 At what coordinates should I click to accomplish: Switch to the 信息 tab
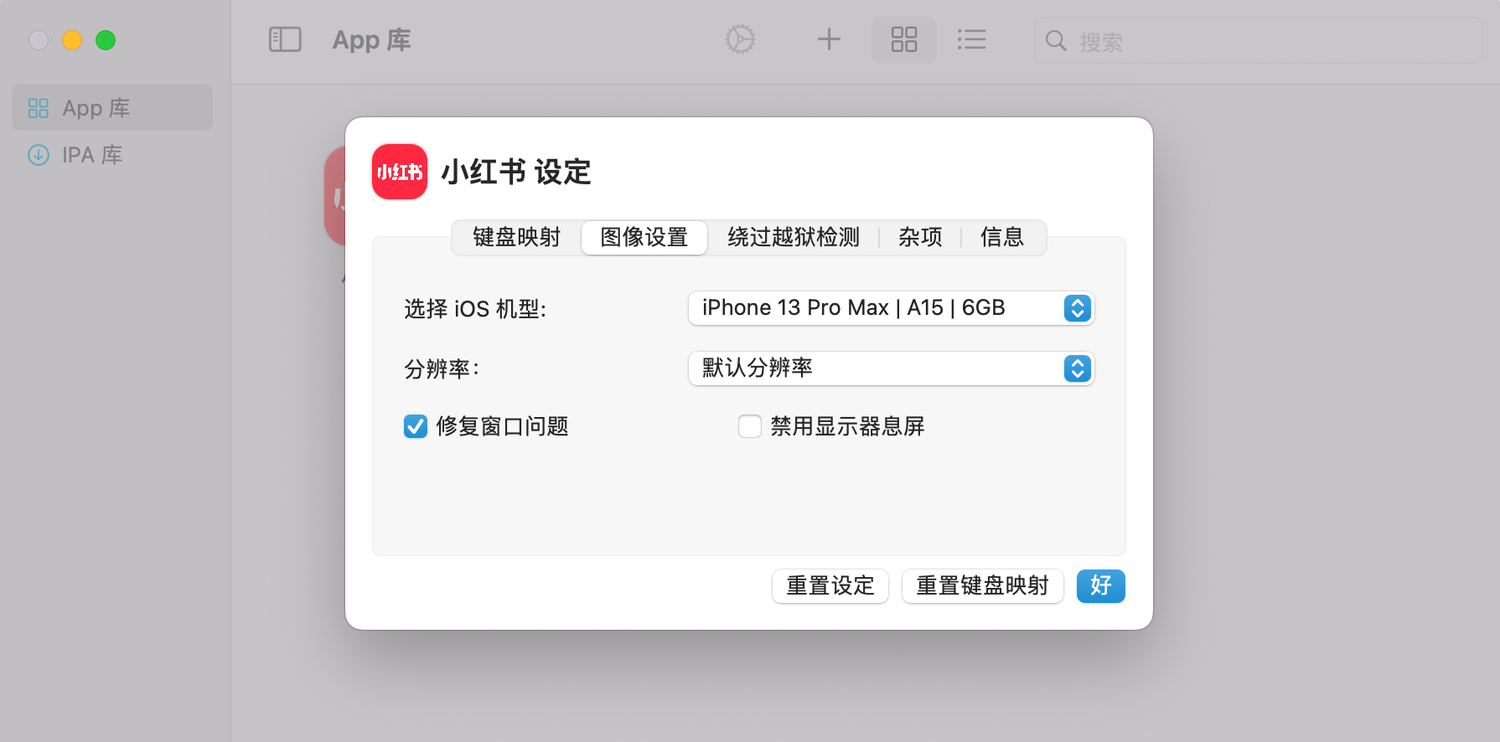click(x=1002, y=238)
